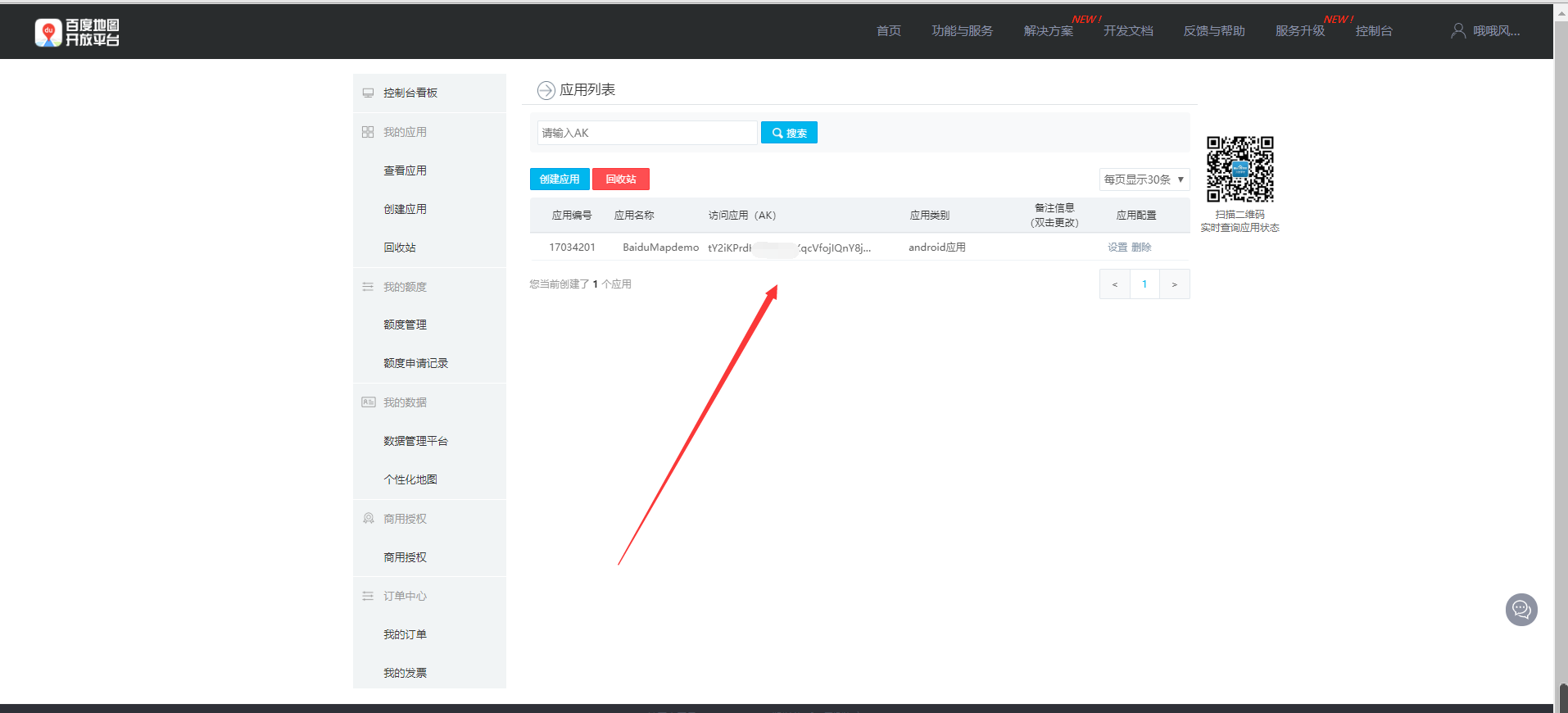Open the user account avatar icon

[x=1458, y=31]
